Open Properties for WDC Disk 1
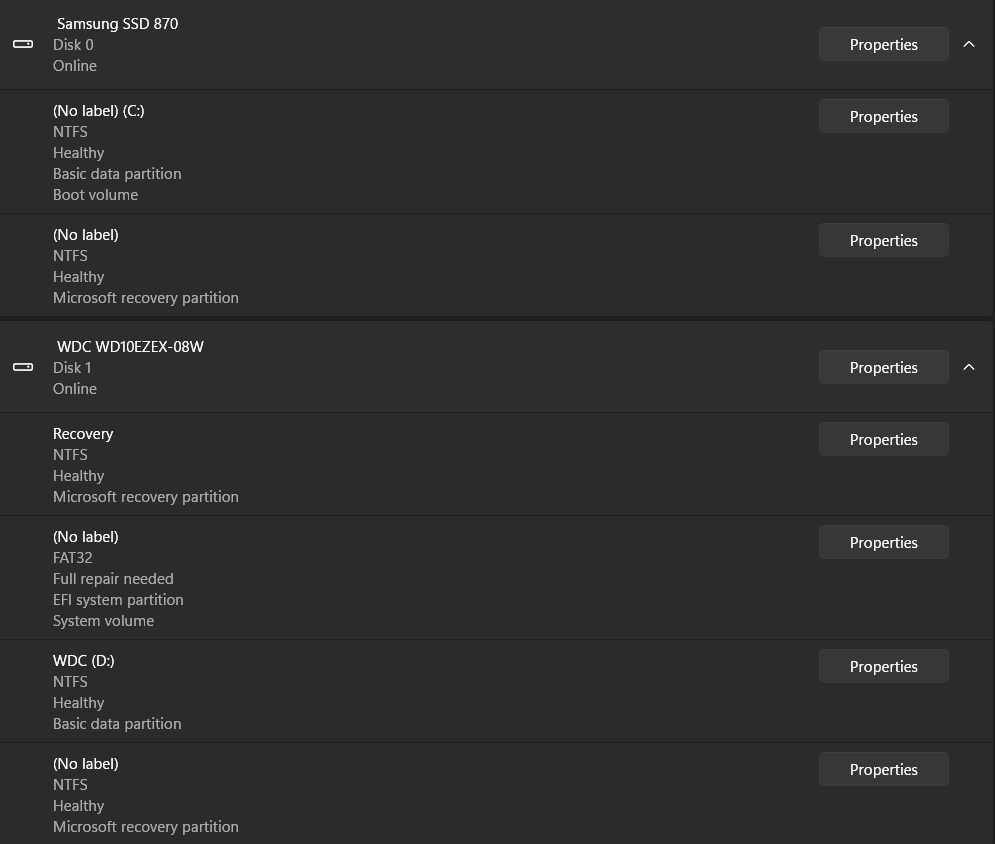Image resolution: width=995 pixels, height=844 pixels. (883, 367)
